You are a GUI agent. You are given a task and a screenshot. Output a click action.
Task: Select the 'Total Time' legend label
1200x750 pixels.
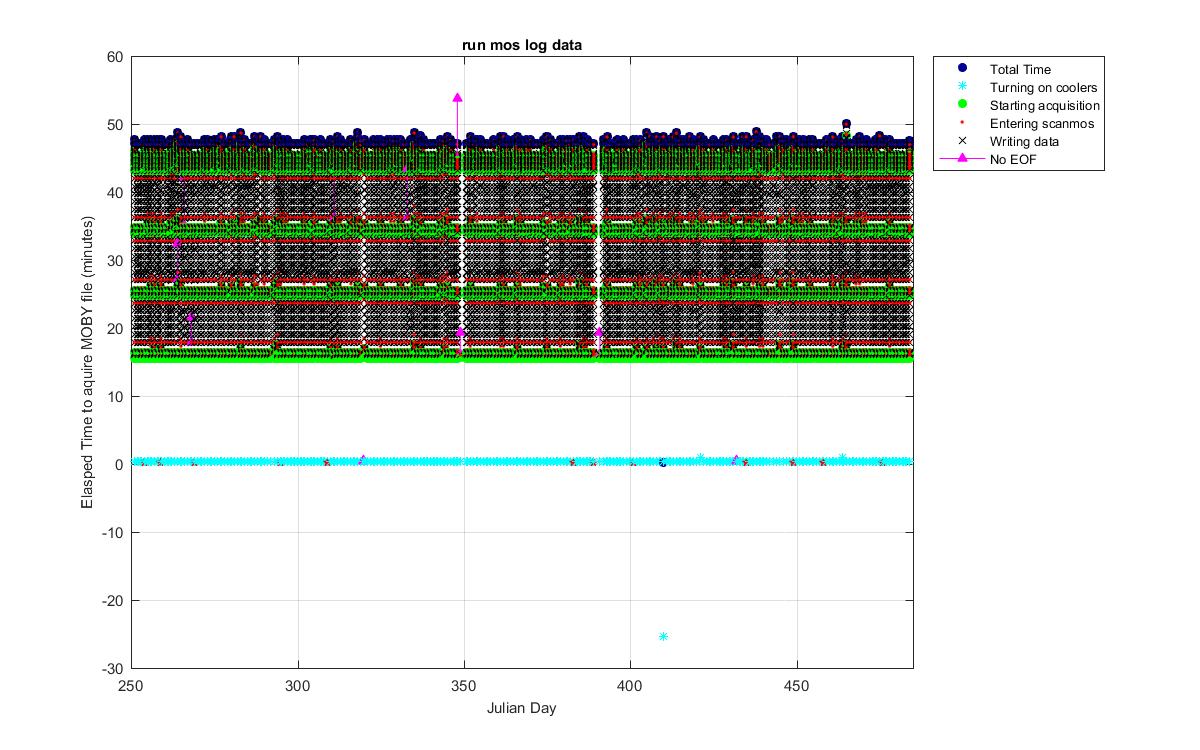coord(1020,69)
